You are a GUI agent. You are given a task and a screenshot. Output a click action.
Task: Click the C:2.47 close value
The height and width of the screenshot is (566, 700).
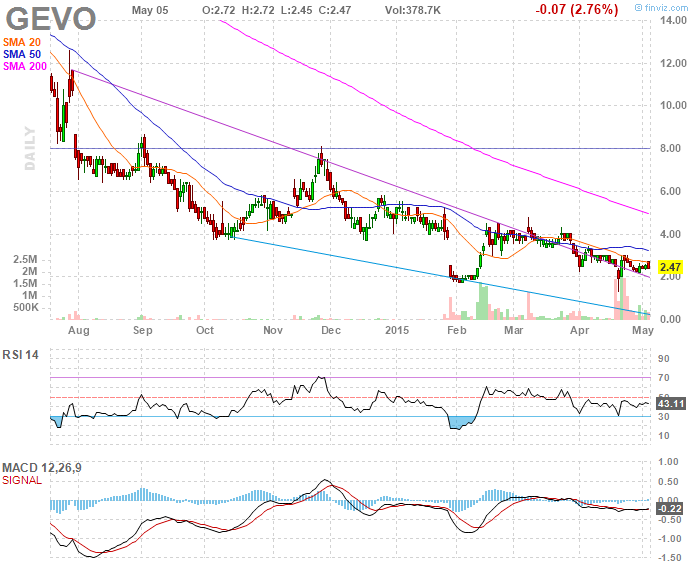(x=334, y=10)
